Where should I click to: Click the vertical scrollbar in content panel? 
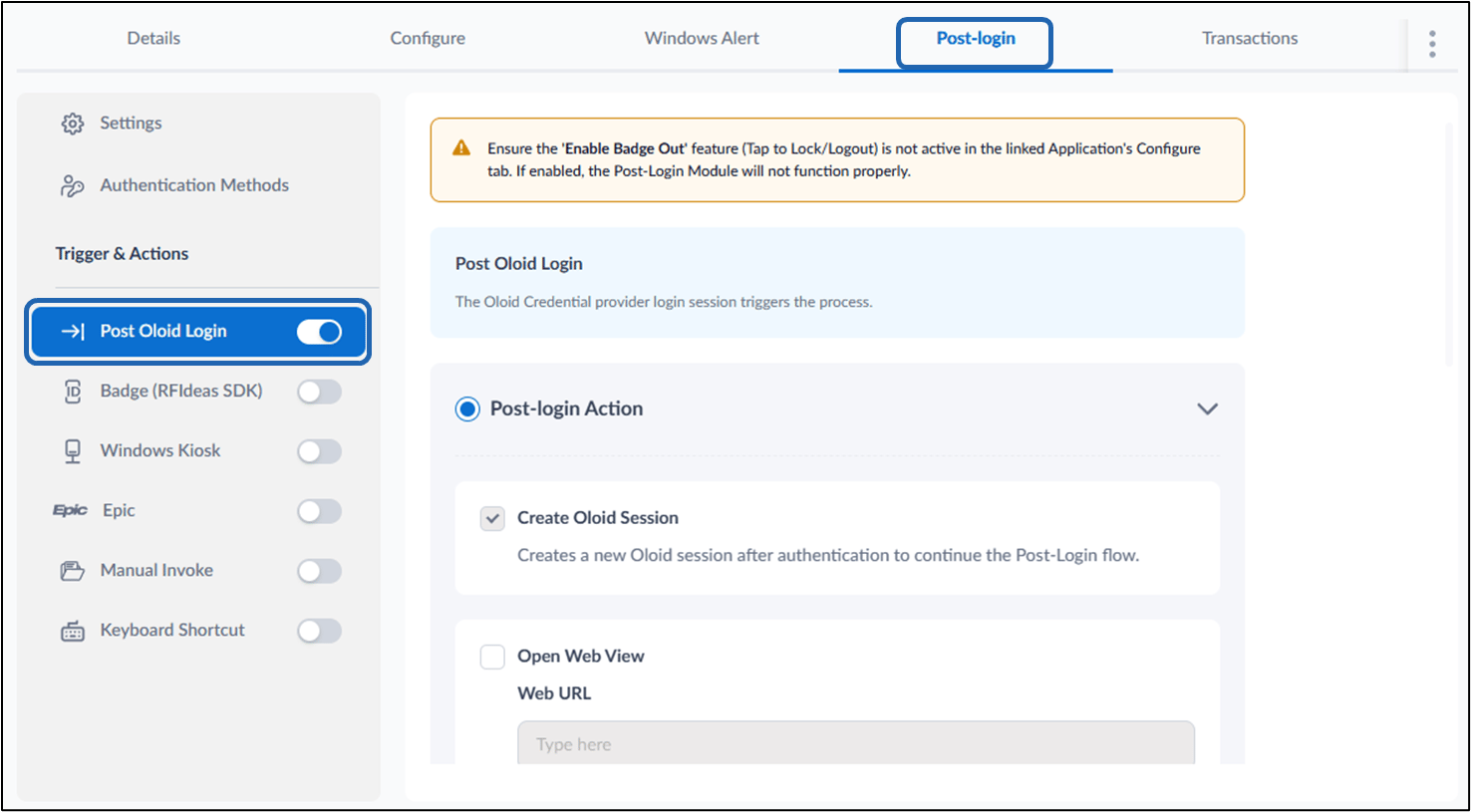(x=1449, y=244)
